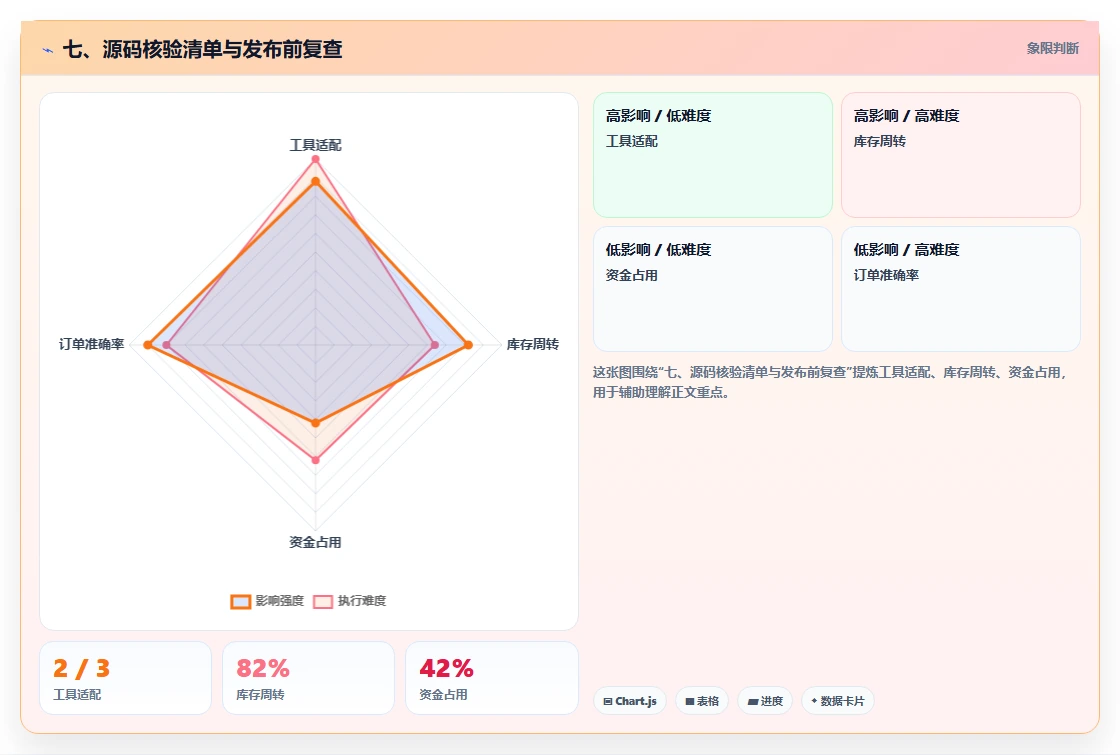Click the radar axis label 工具适配
The image size is (1120, 755).
315,145
